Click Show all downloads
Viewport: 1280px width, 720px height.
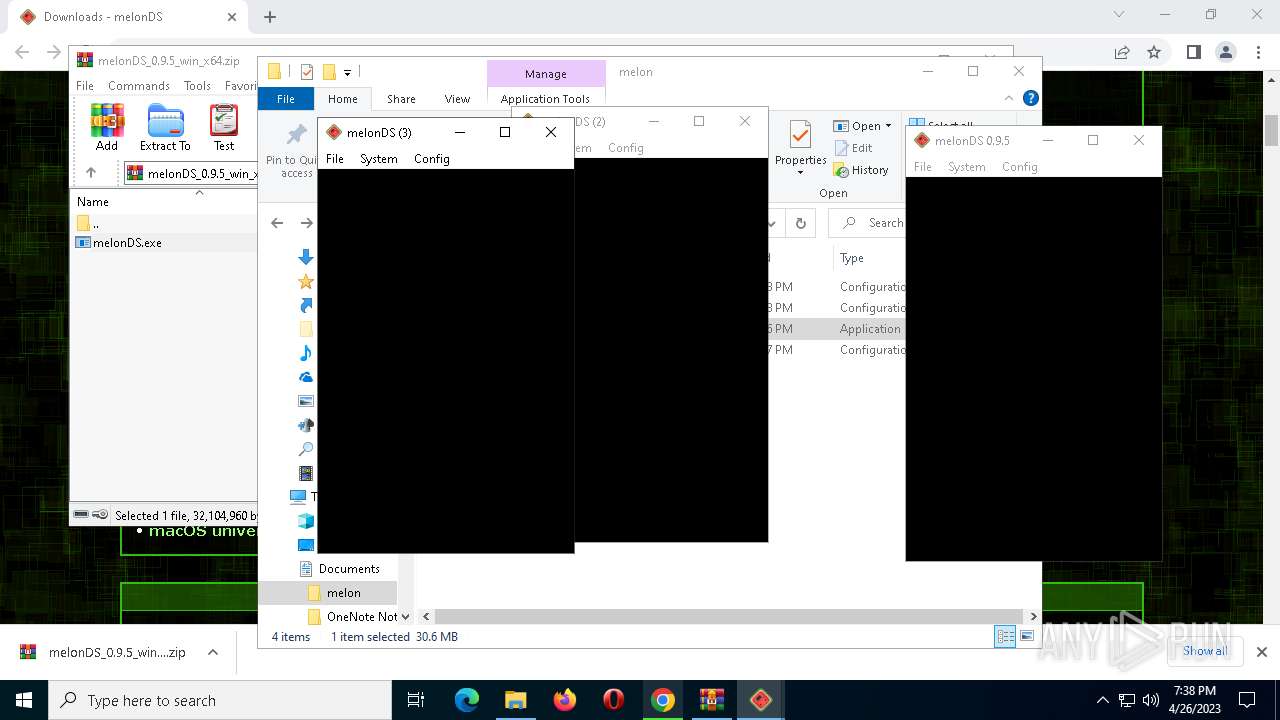coord(1205,651)
